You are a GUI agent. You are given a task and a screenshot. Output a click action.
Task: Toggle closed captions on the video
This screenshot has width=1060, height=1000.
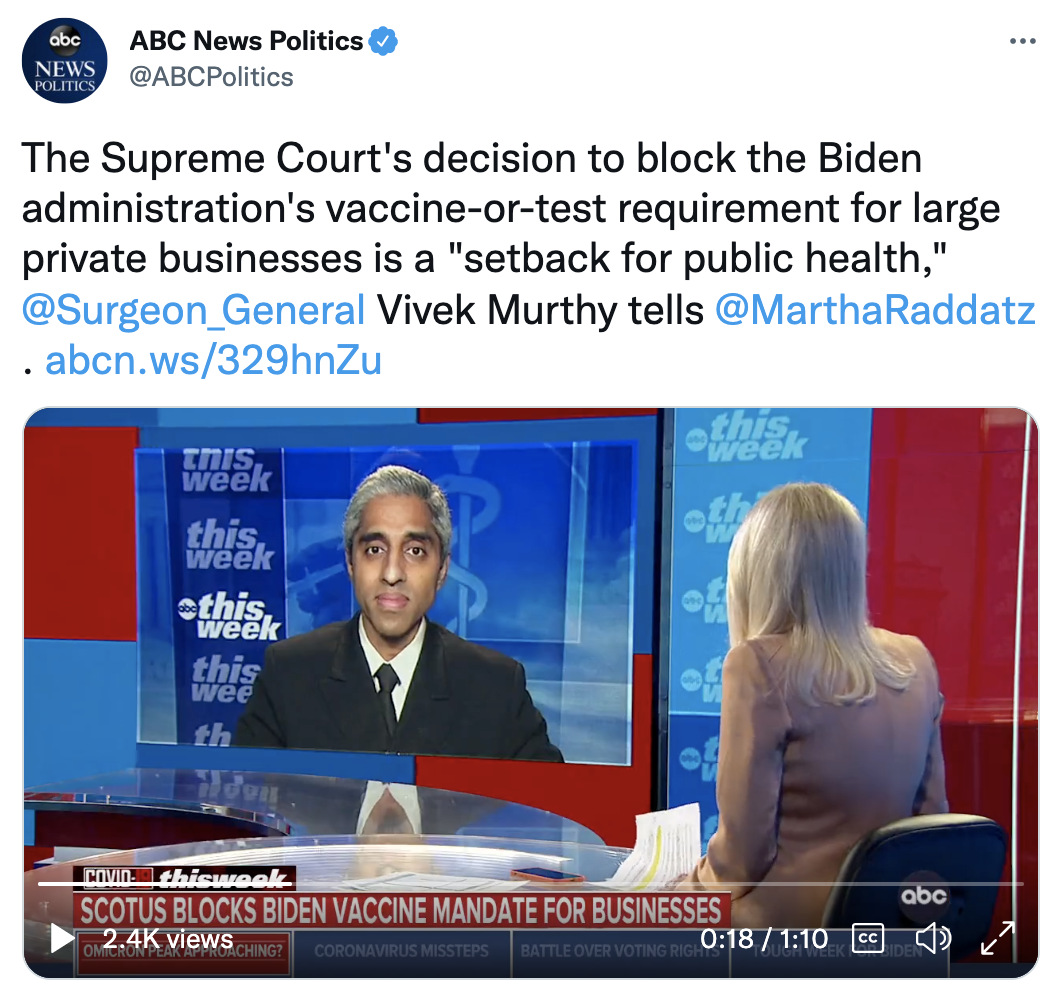[868, 938]
